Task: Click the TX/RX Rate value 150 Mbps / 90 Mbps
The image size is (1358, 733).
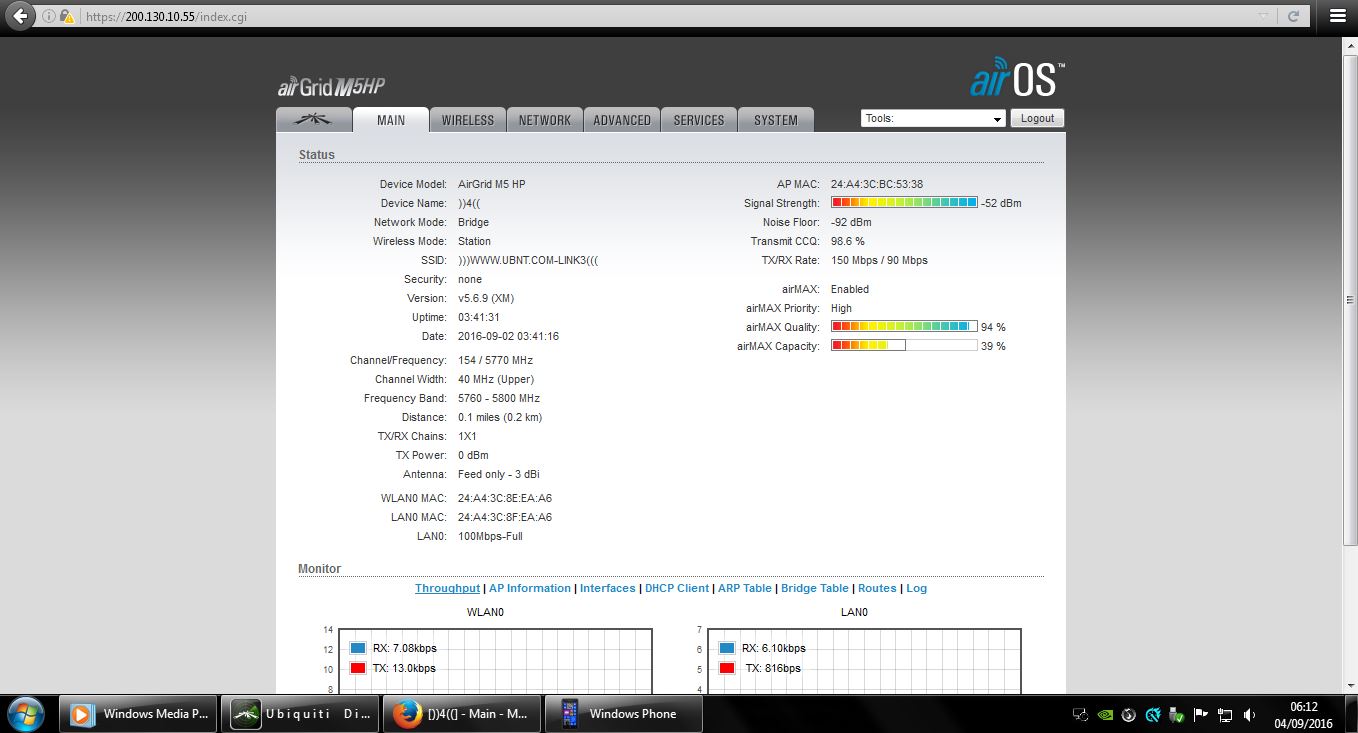Action: point(879,260)
